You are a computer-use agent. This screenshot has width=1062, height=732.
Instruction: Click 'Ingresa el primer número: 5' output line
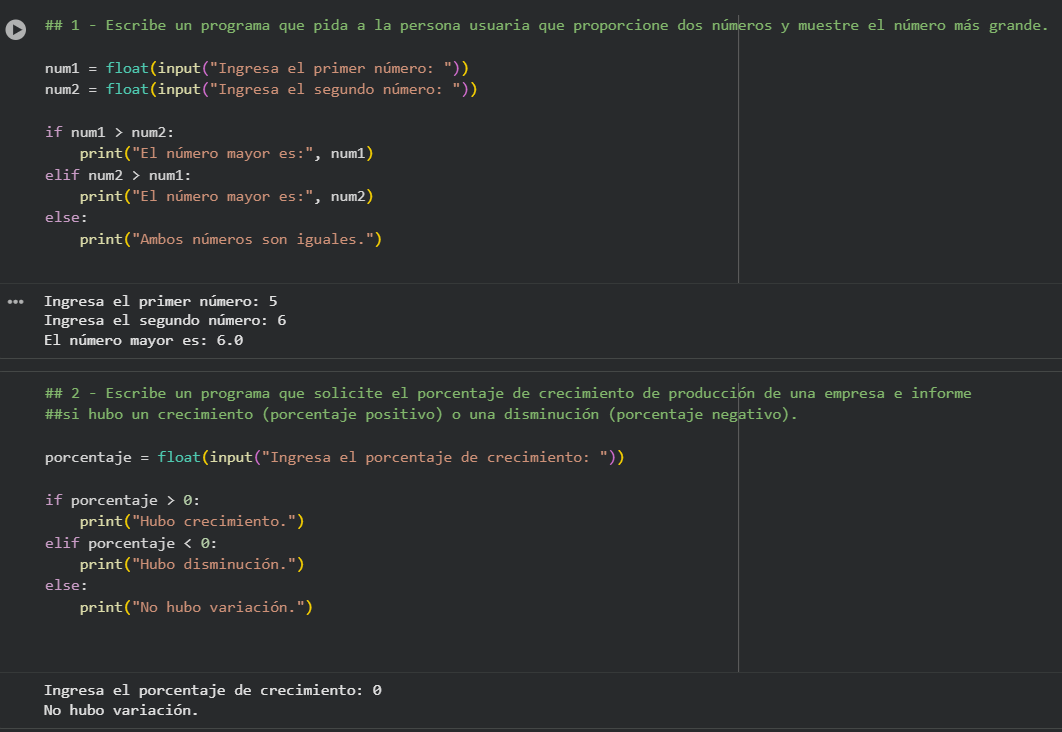click(160, 301)
